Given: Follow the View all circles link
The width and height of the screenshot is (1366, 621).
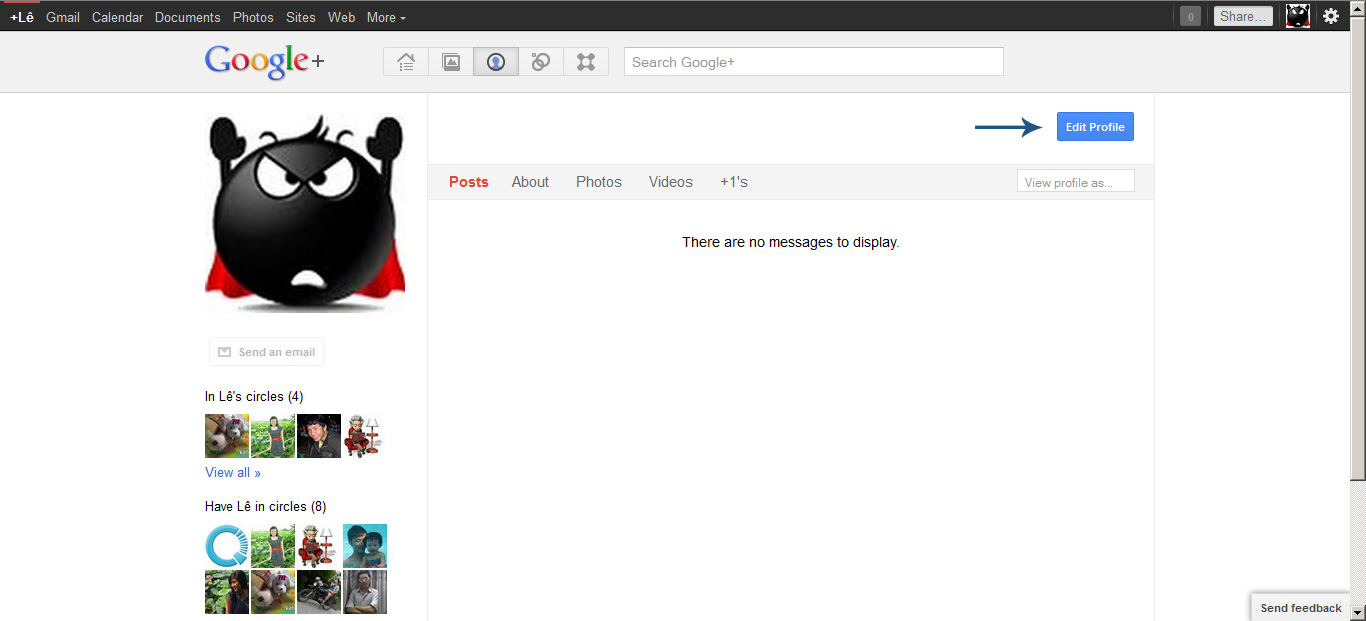Looking at the screenshot, I should tap(233, 473).
